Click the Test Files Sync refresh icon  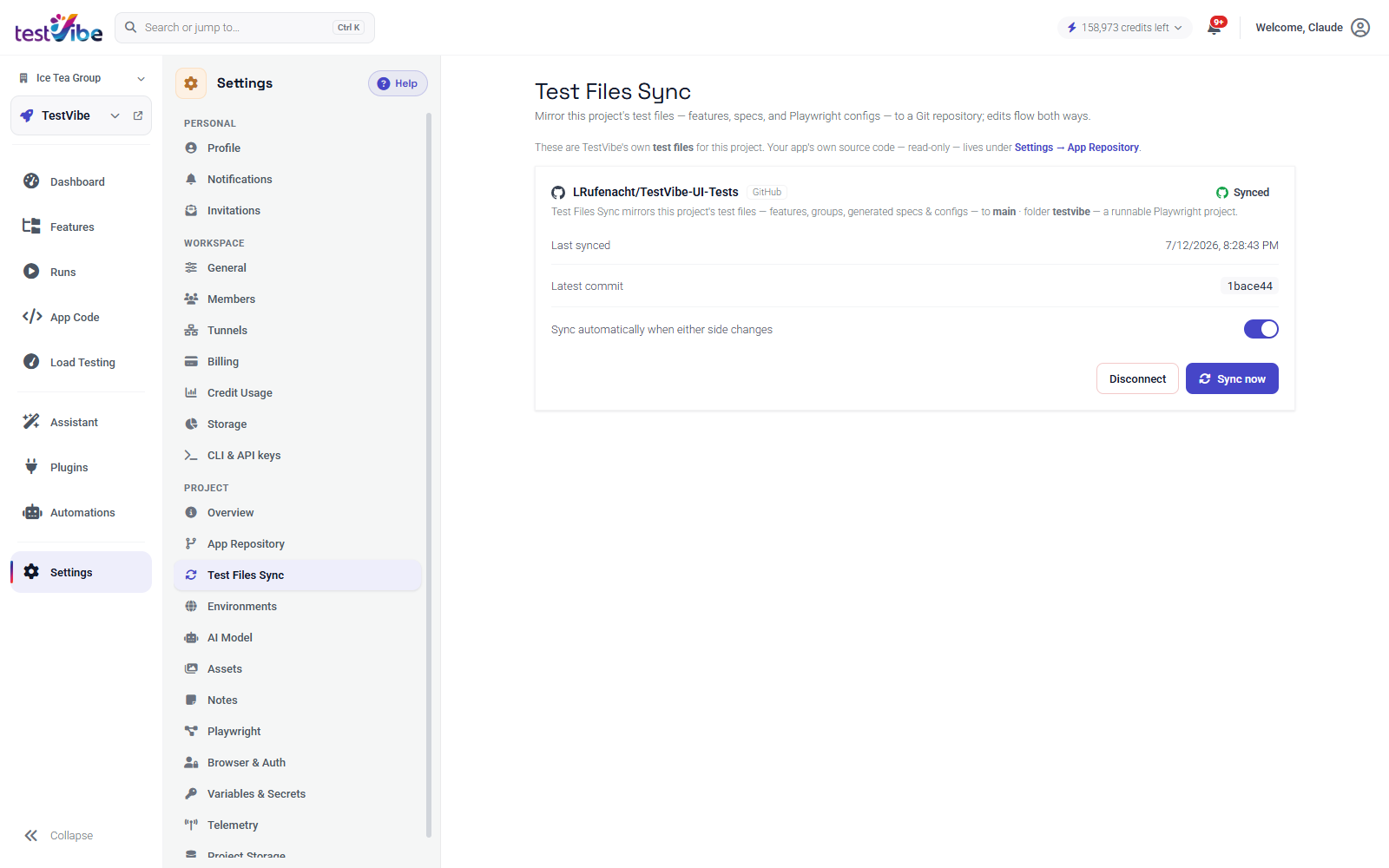coord(191,575)
